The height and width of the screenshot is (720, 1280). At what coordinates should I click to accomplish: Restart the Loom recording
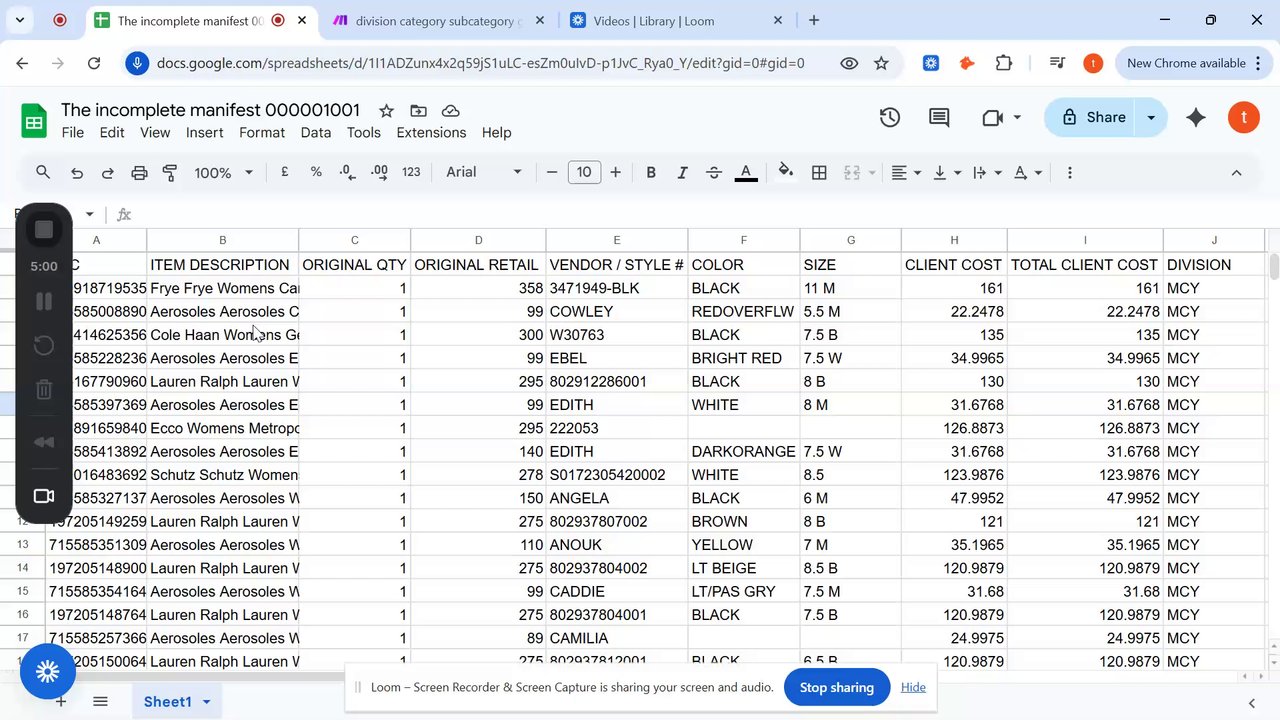click(44, 346)
